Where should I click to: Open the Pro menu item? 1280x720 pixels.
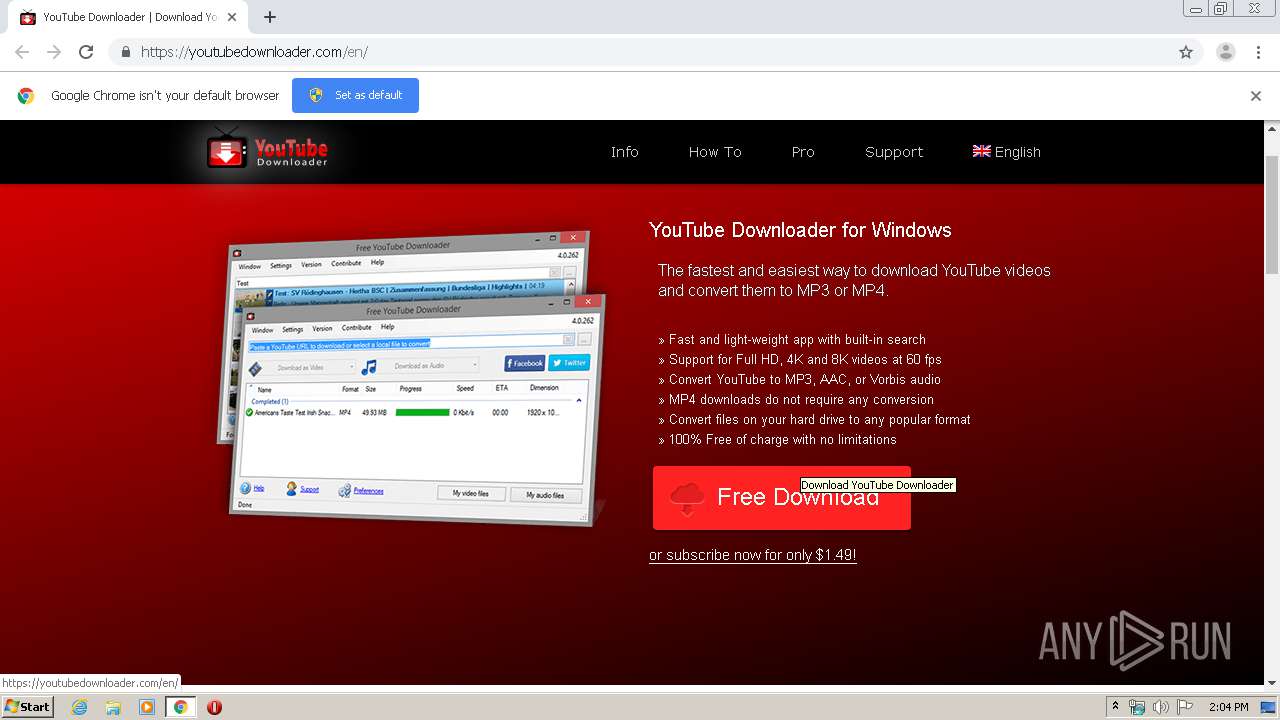(x=803, y=152)
